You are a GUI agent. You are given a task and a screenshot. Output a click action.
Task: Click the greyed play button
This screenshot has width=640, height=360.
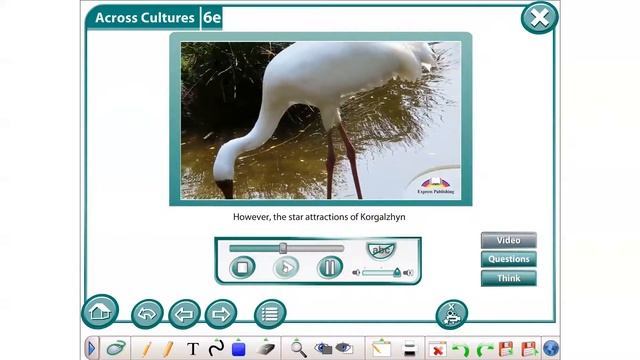point(286,268)
